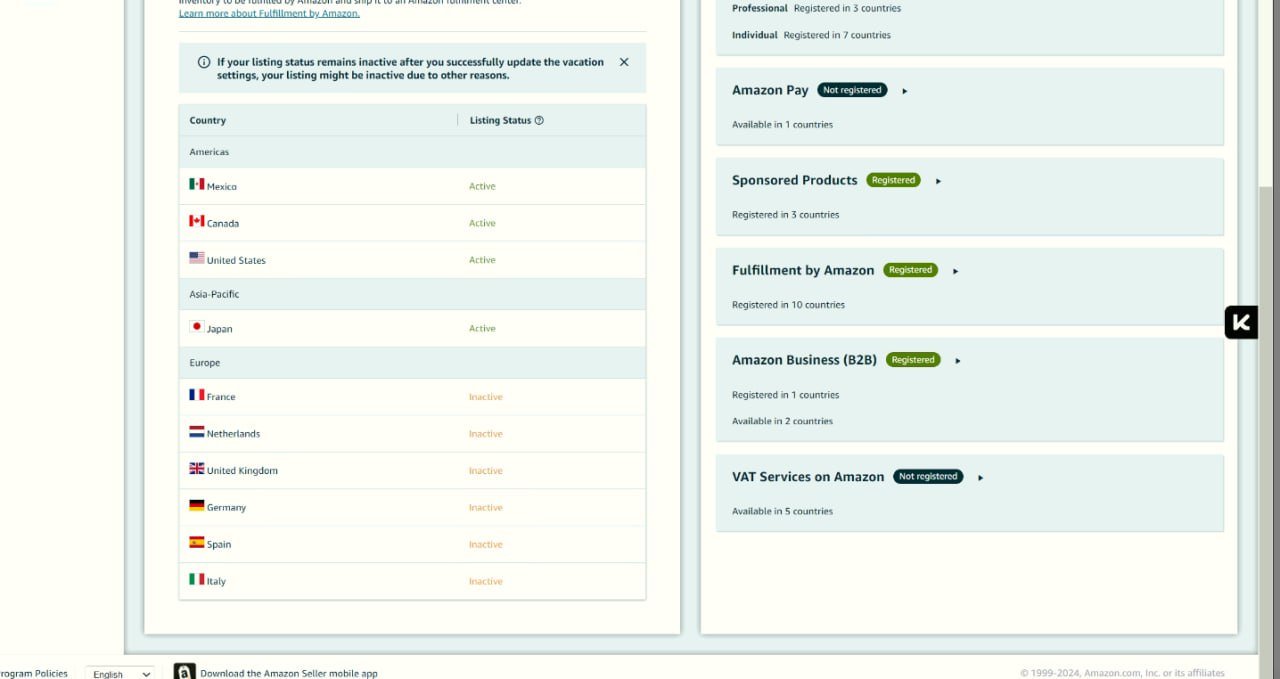The width and height of the screenshot is (1280, 679).
Task: Expand the Fulfillment by Amazon section arrow
Action: (x=955, y=271)
